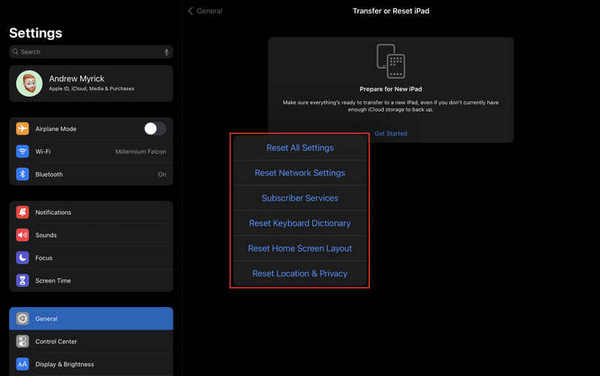Choose Reset Location & Privacy
The height and width of the screenshot is (376, 600).
(x=300, y=274)
